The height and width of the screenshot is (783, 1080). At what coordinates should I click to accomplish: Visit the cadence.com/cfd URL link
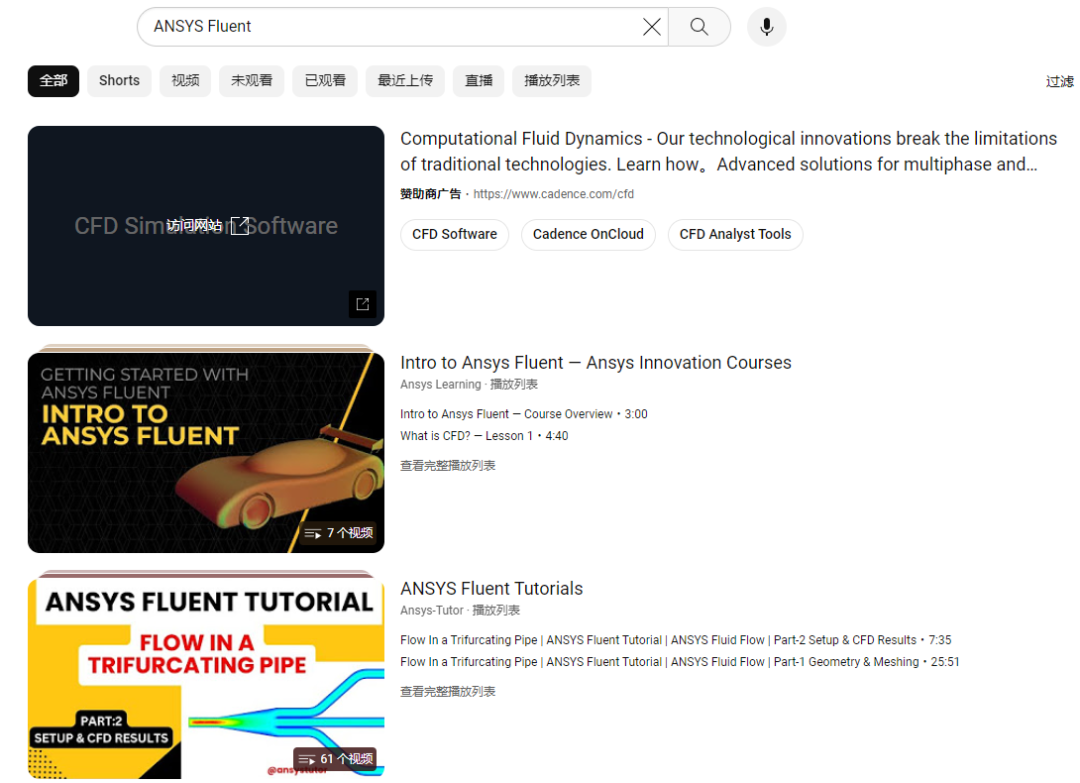(x=554, y=194)
